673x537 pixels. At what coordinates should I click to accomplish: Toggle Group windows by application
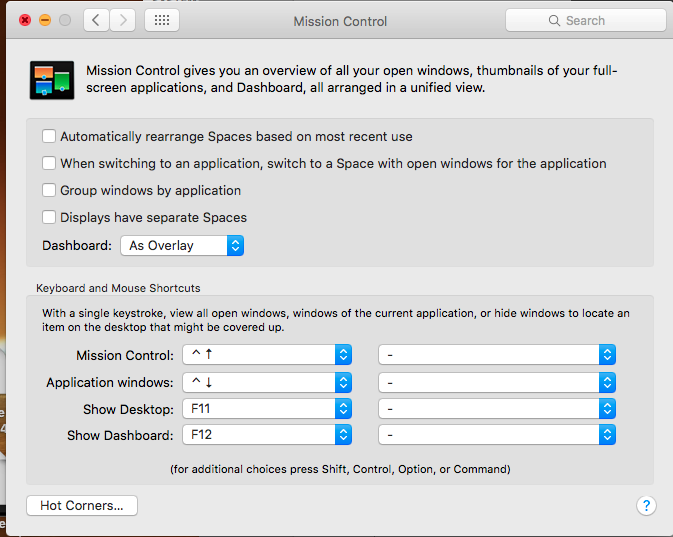(x=49, y=190)
